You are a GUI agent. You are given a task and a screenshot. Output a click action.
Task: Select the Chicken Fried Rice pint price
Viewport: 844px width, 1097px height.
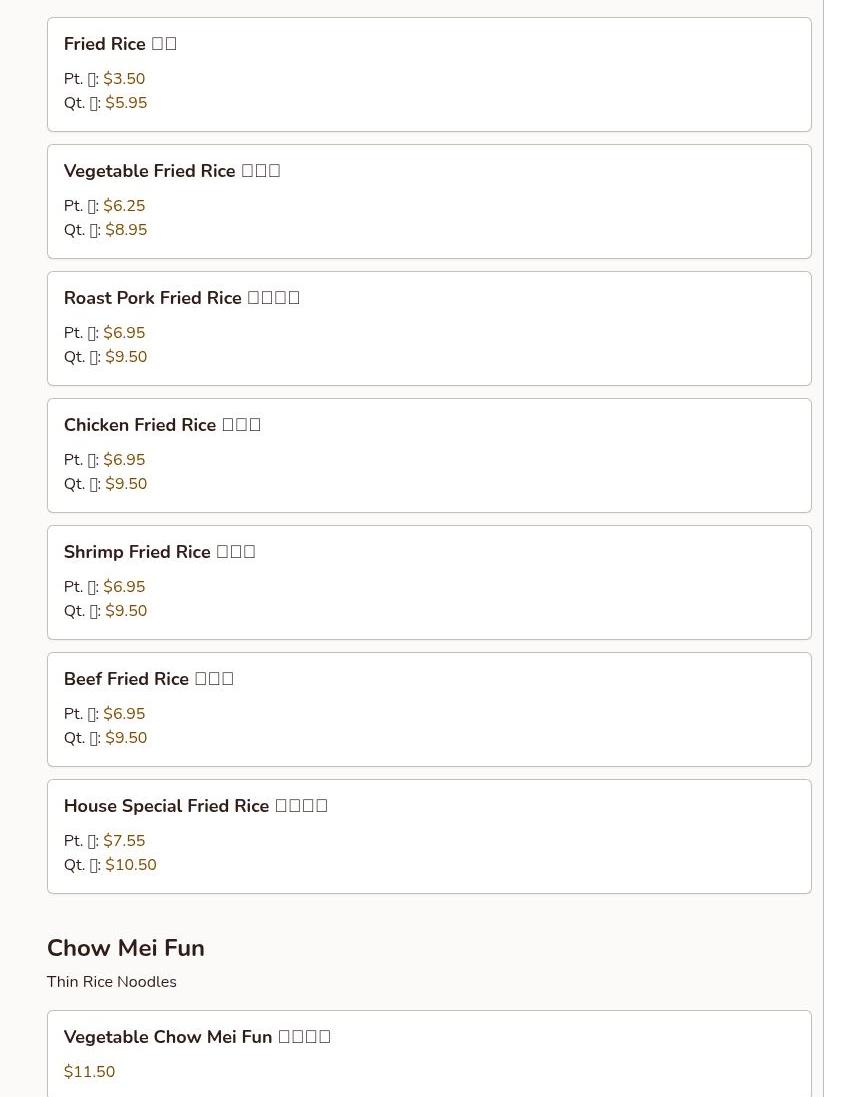tap(124, 460)
